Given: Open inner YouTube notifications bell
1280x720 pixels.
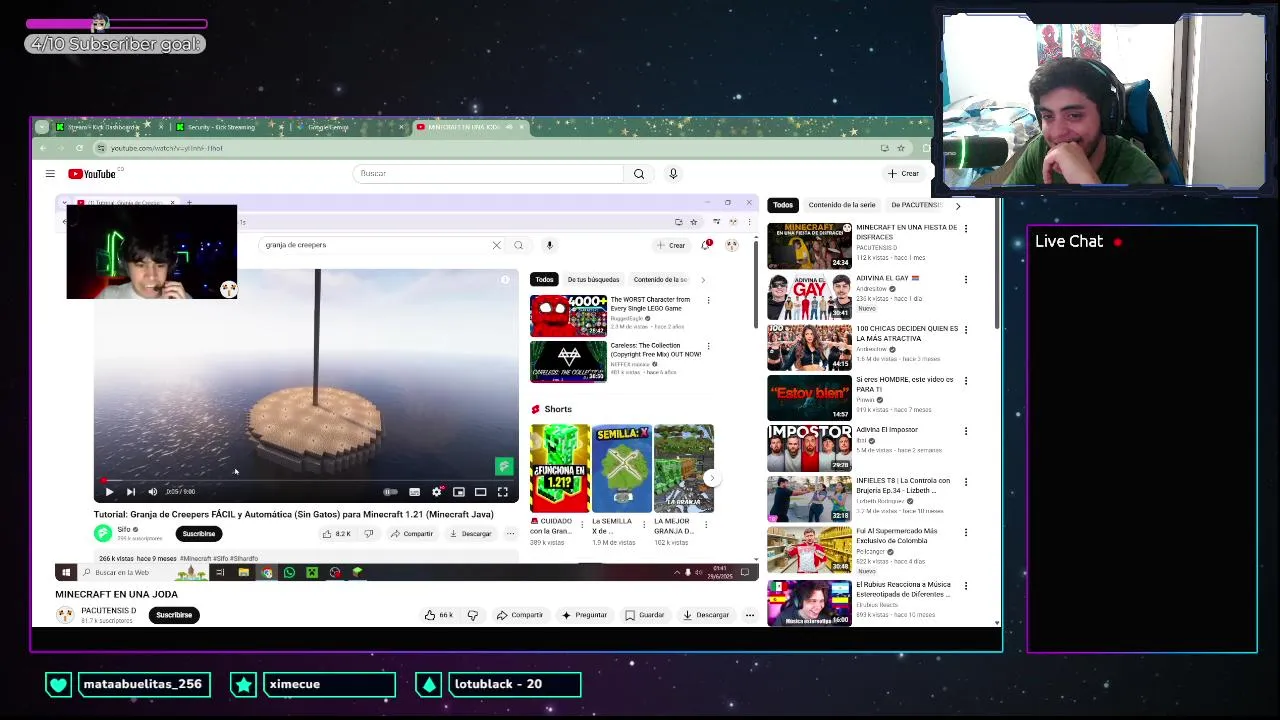Looking at the screenshot, I should point(708,244).
